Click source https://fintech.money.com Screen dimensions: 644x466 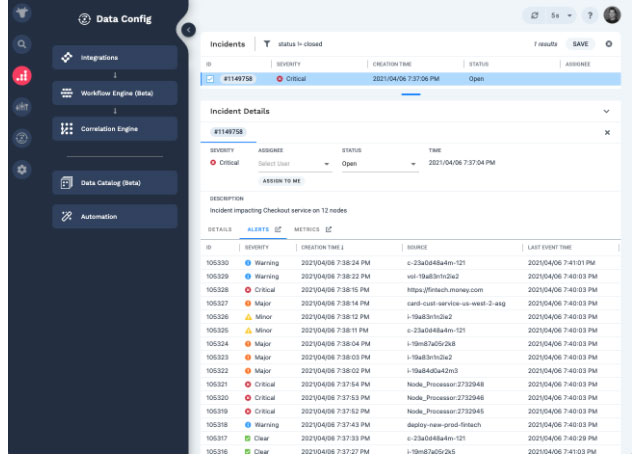tap(445, 290)
